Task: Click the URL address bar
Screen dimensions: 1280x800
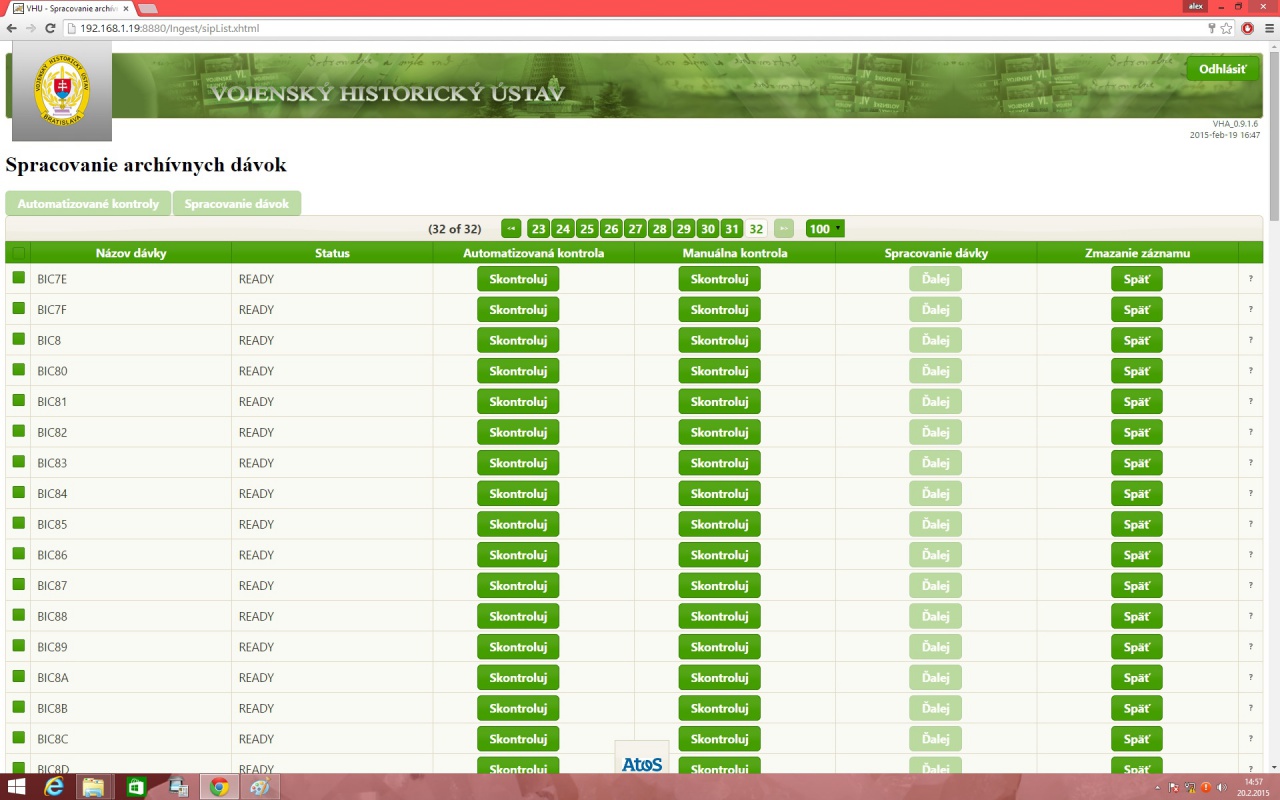Action: click(x=600, y=28)
